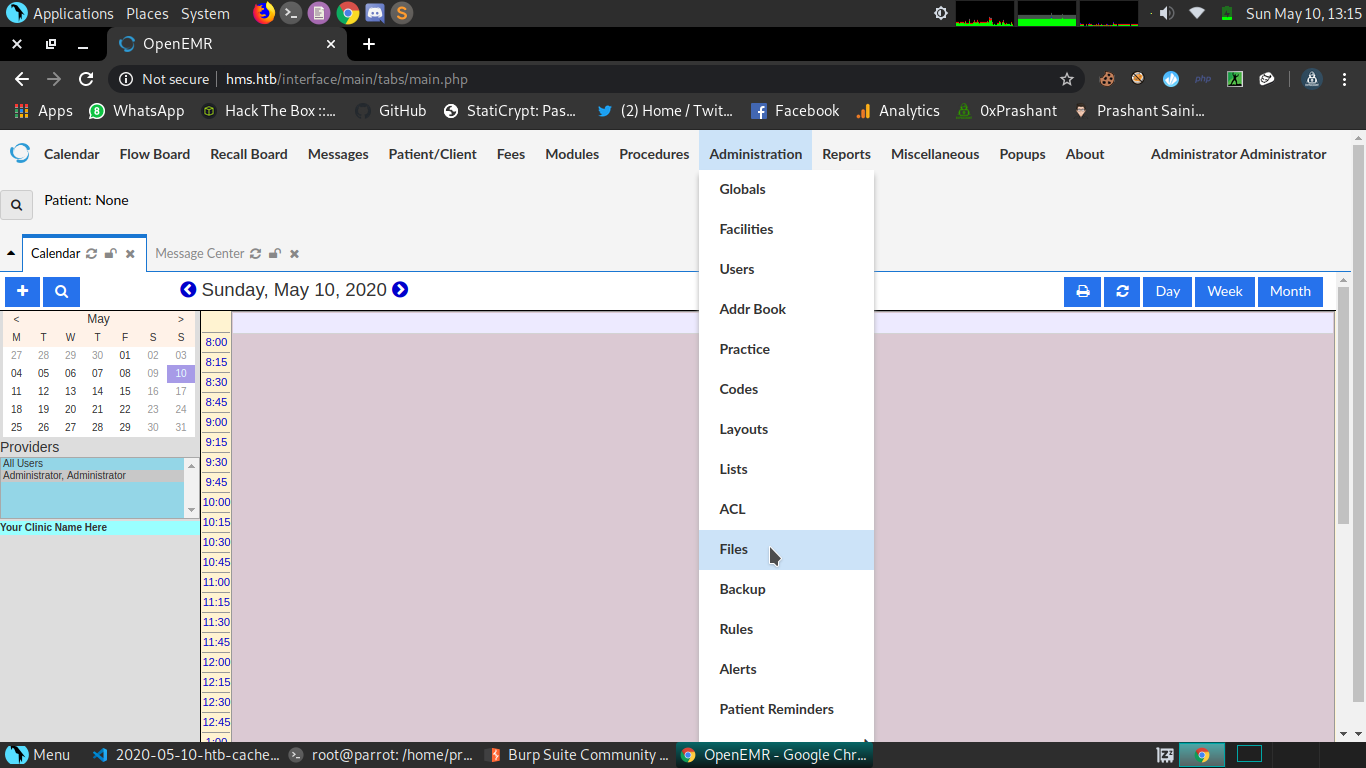Click the blue add appointment plus button
Image resolution: width=1366 pixels, height=768 pixels.
[x=22, y=292]
